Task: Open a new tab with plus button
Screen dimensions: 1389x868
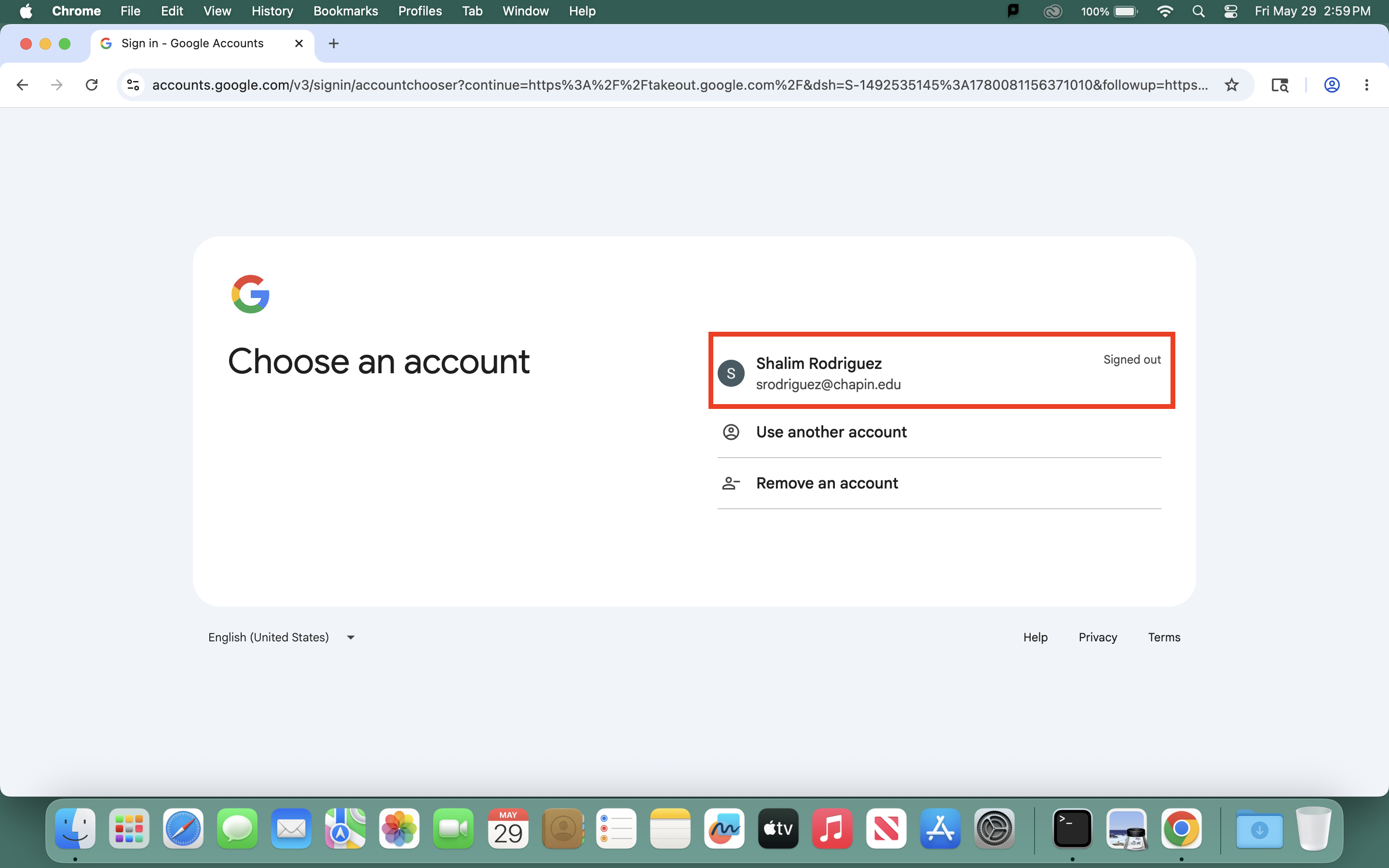Action: (333, 43)
